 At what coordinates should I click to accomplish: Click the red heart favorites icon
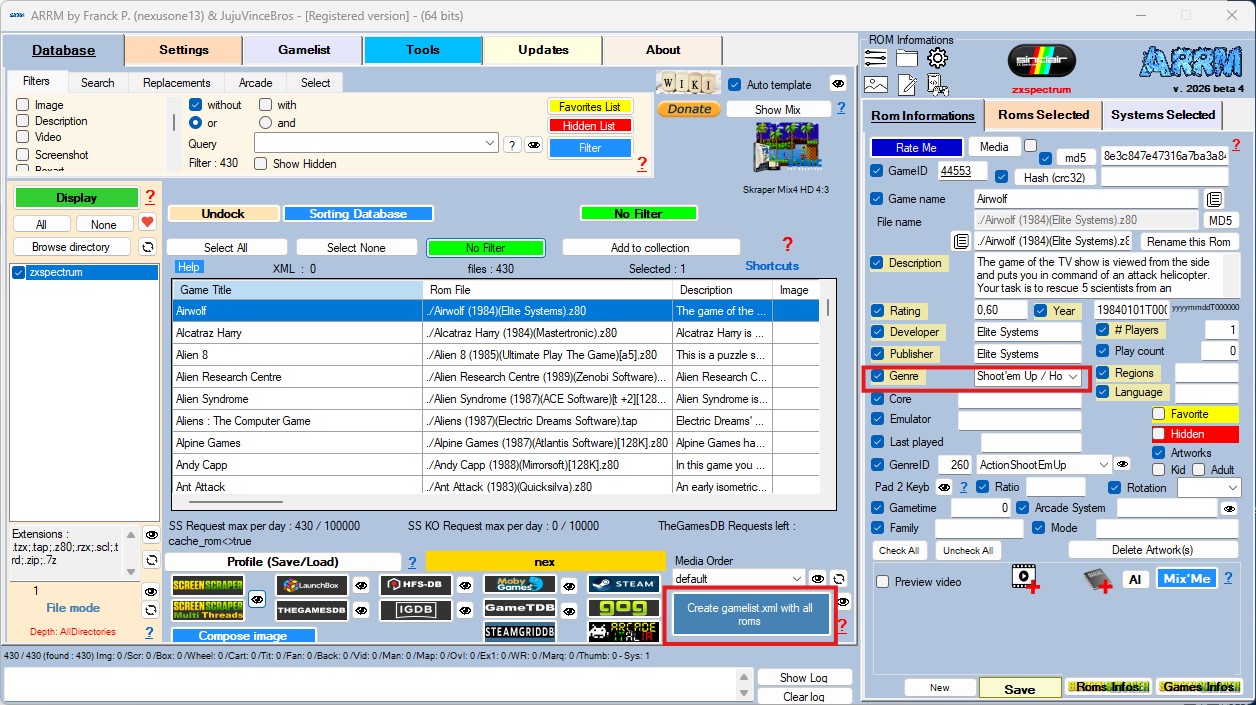click(147, 223)
